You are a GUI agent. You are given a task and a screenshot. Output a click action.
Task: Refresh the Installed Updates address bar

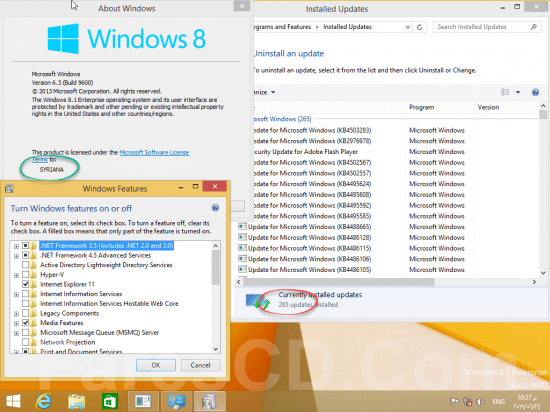[420, 27]
